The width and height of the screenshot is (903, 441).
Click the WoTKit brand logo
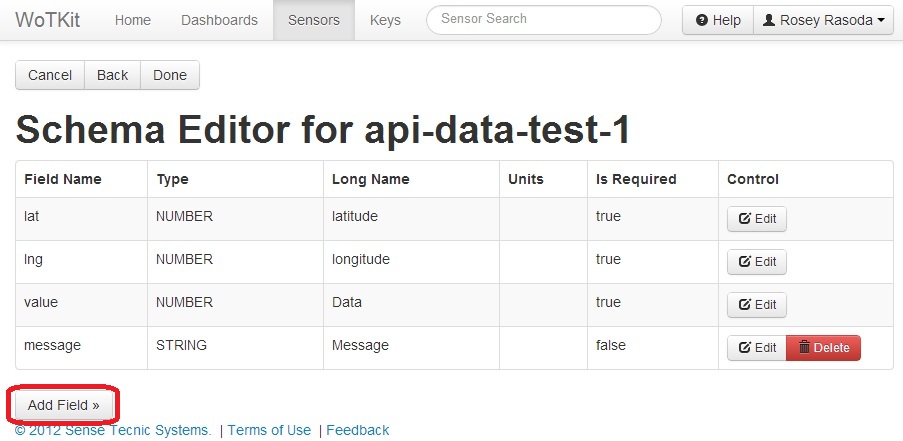pos(47,20)
